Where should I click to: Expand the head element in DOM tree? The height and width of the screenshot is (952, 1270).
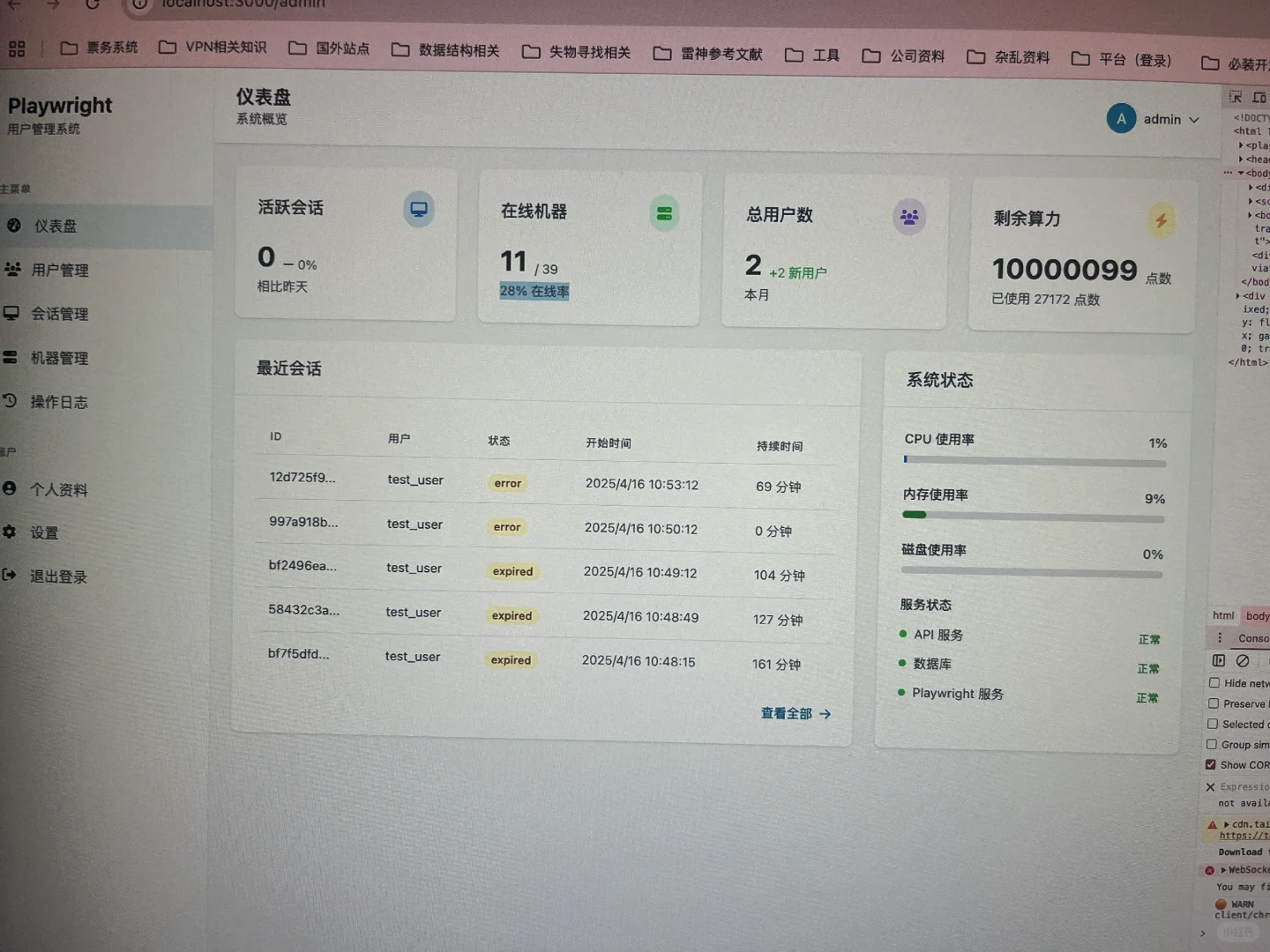coord(1243,159)
